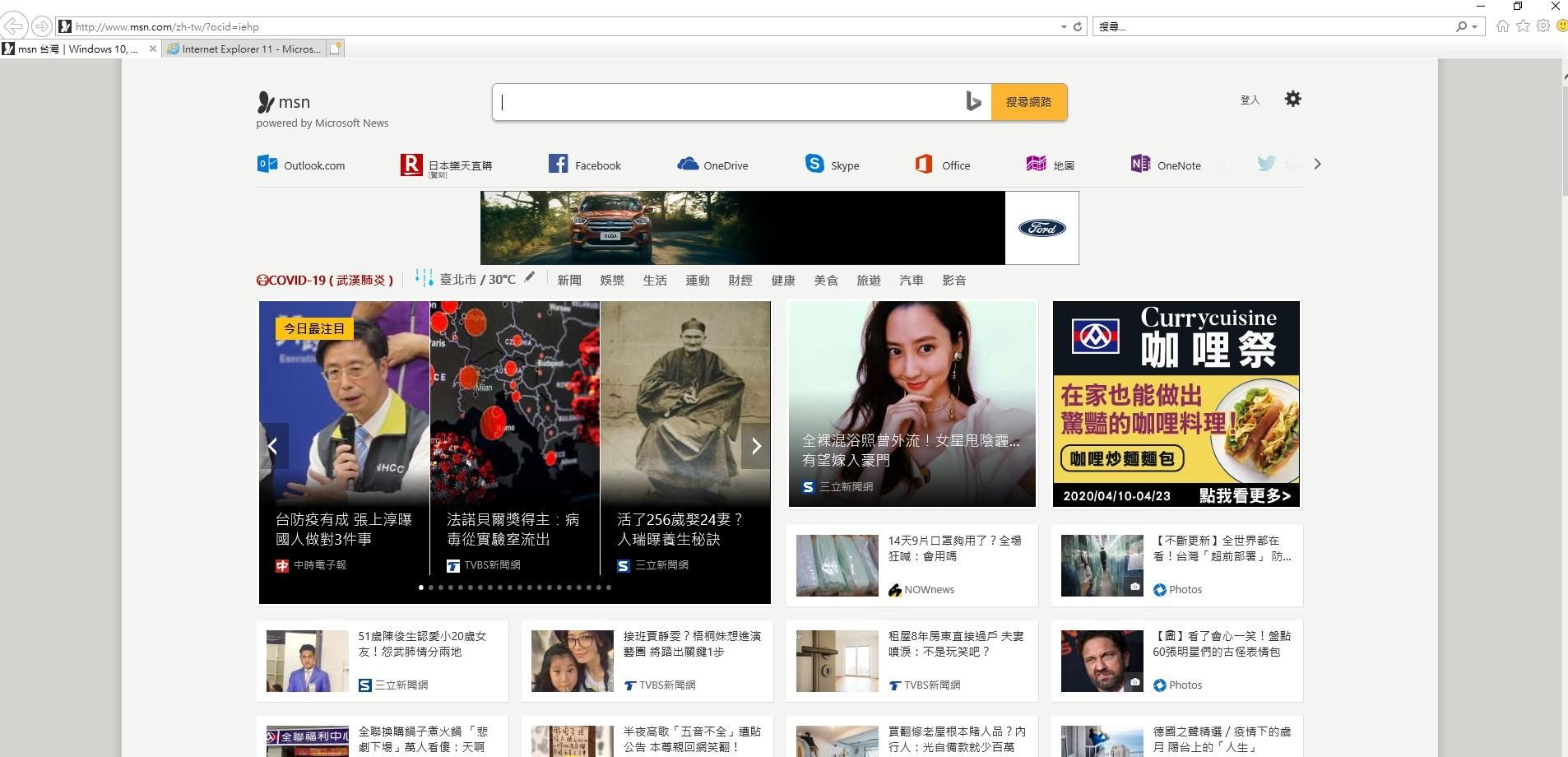Open the IE favorites star icon
The image size is (1568, 757).
tap(1523, 26)
